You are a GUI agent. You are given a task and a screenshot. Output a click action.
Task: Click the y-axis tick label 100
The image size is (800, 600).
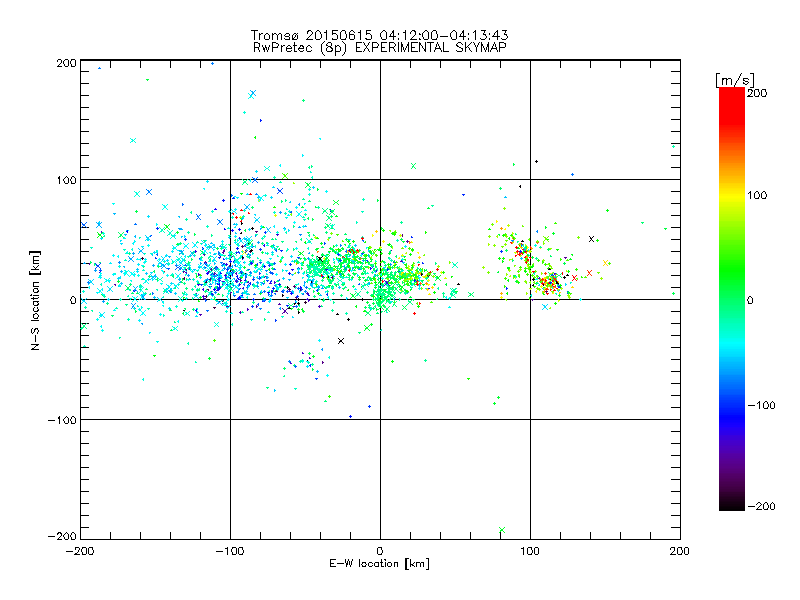66,180
